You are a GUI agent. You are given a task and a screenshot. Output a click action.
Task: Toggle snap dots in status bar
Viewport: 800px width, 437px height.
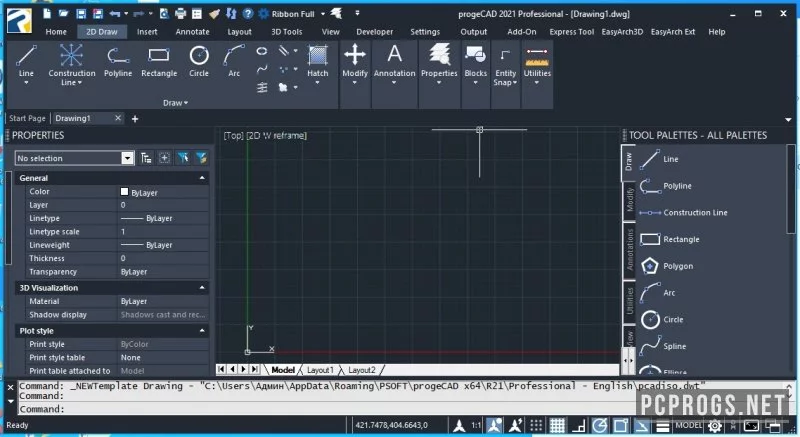(536, 425)
